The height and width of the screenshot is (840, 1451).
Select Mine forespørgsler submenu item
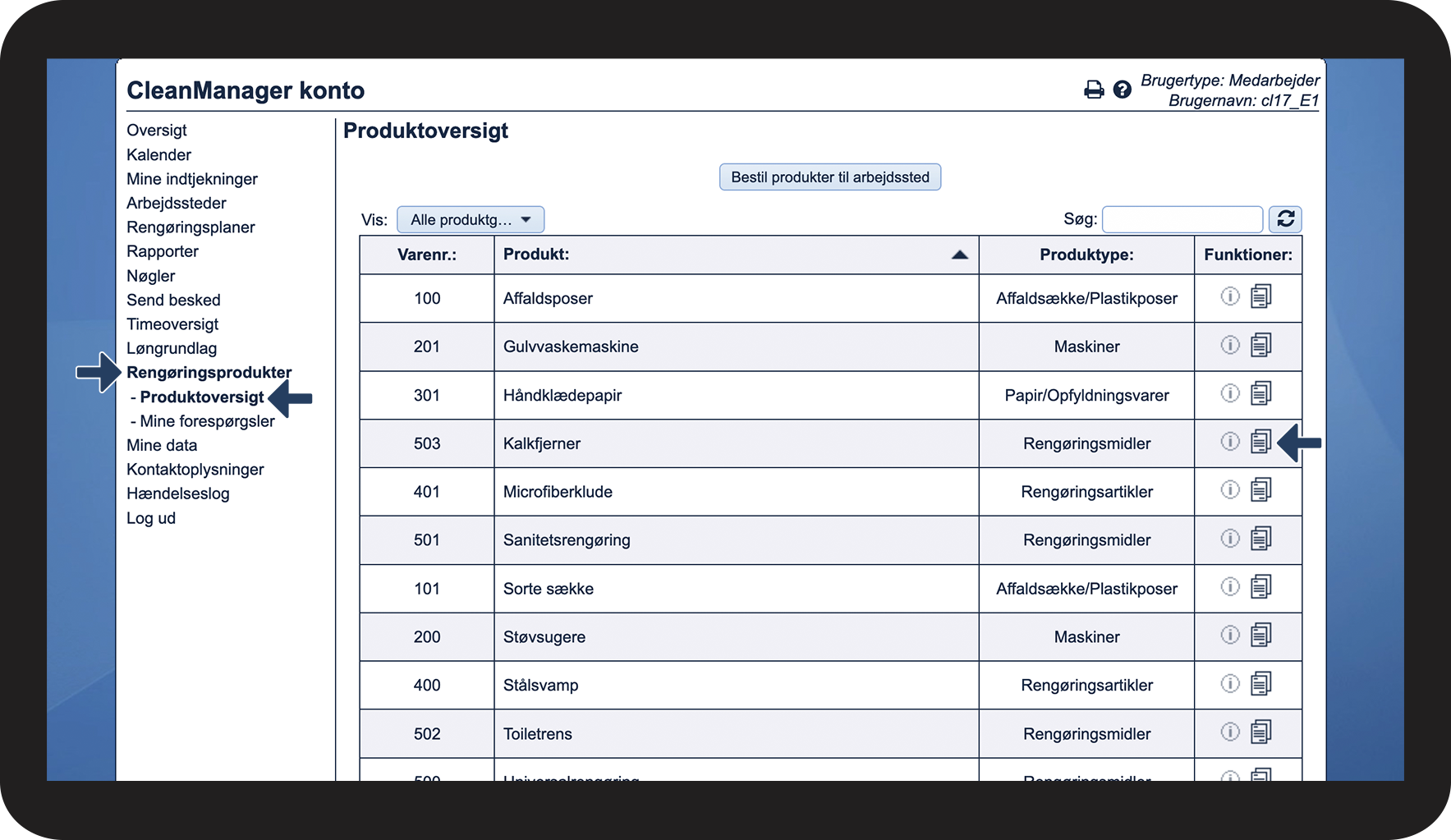[207, 421]
